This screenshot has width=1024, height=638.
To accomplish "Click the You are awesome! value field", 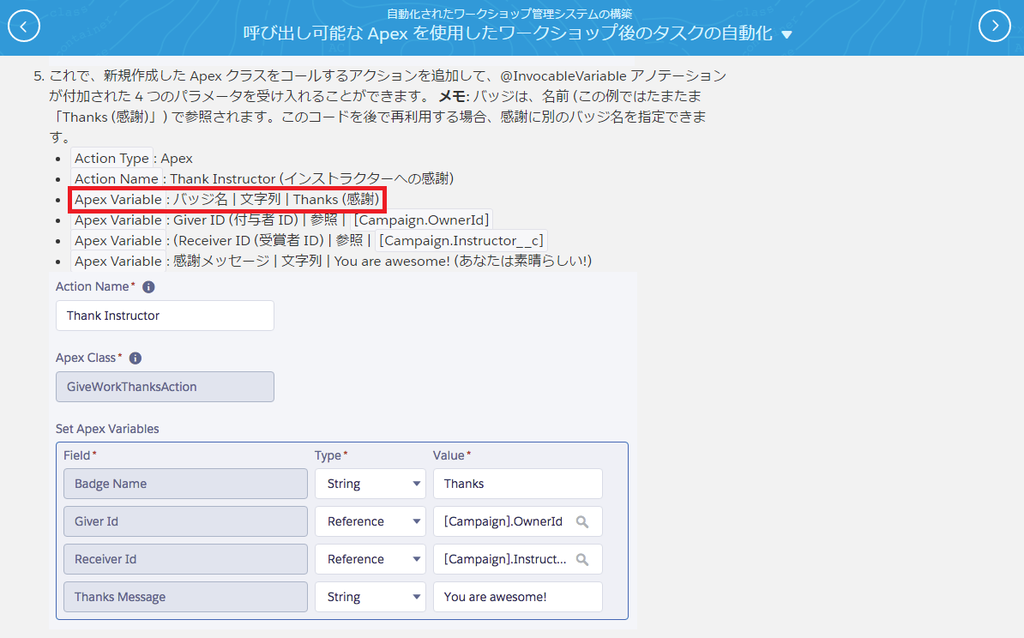I will click(x=518, y=597).
